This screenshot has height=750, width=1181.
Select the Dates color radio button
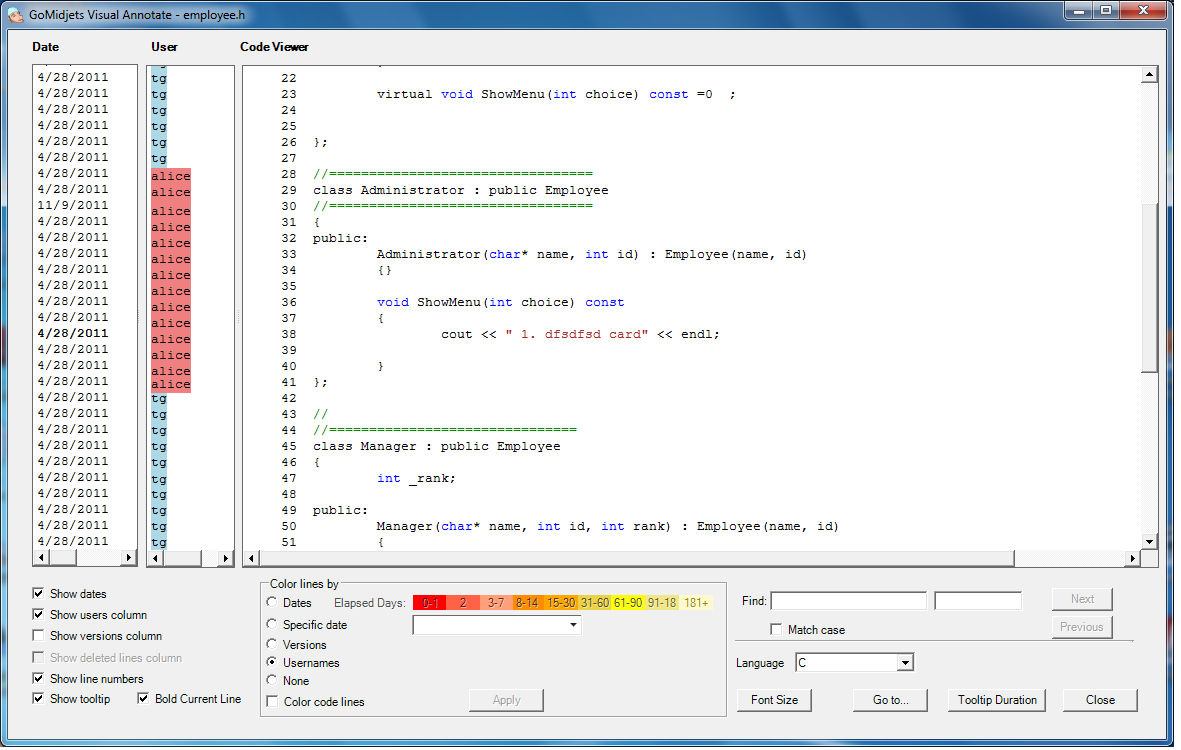(273, 603)
